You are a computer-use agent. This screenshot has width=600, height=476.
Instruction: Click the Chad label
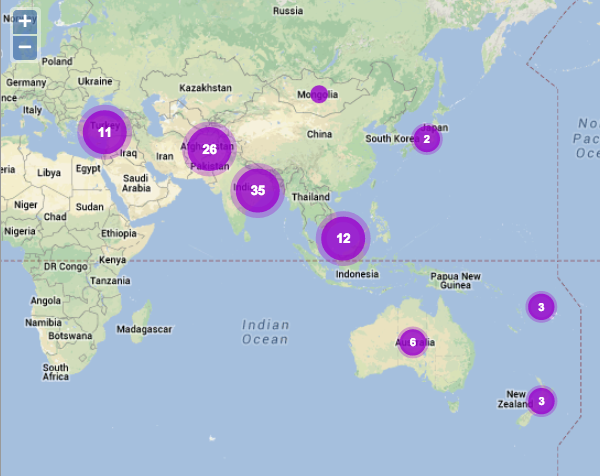[55, 217]
